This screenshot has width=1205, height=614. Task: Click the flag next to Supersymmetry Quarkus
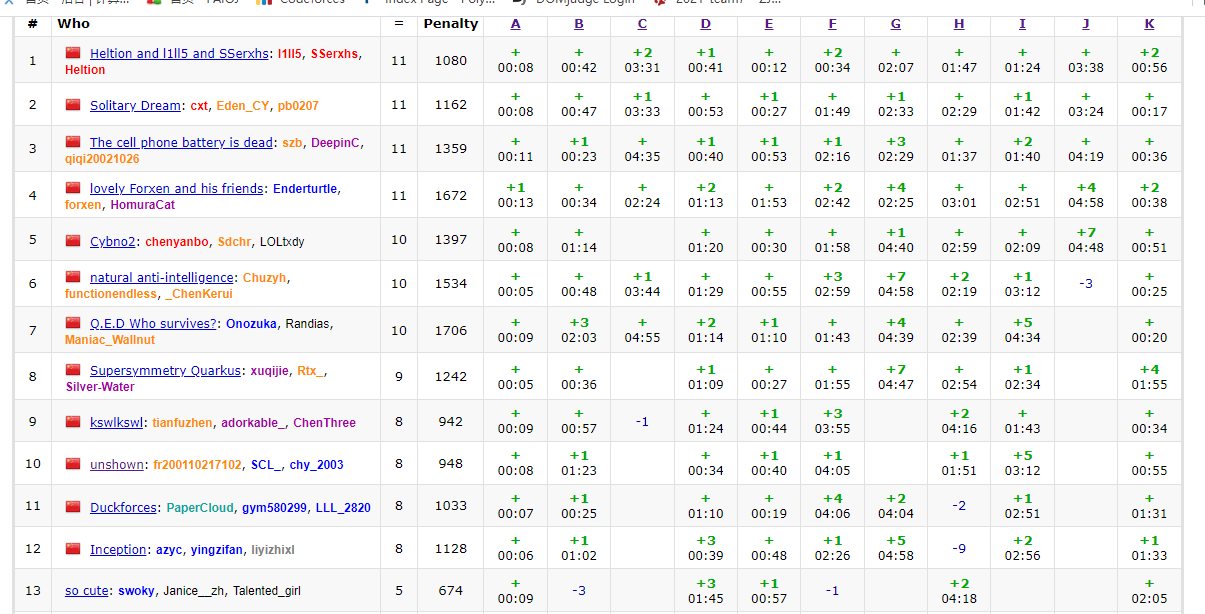point(73,370)
